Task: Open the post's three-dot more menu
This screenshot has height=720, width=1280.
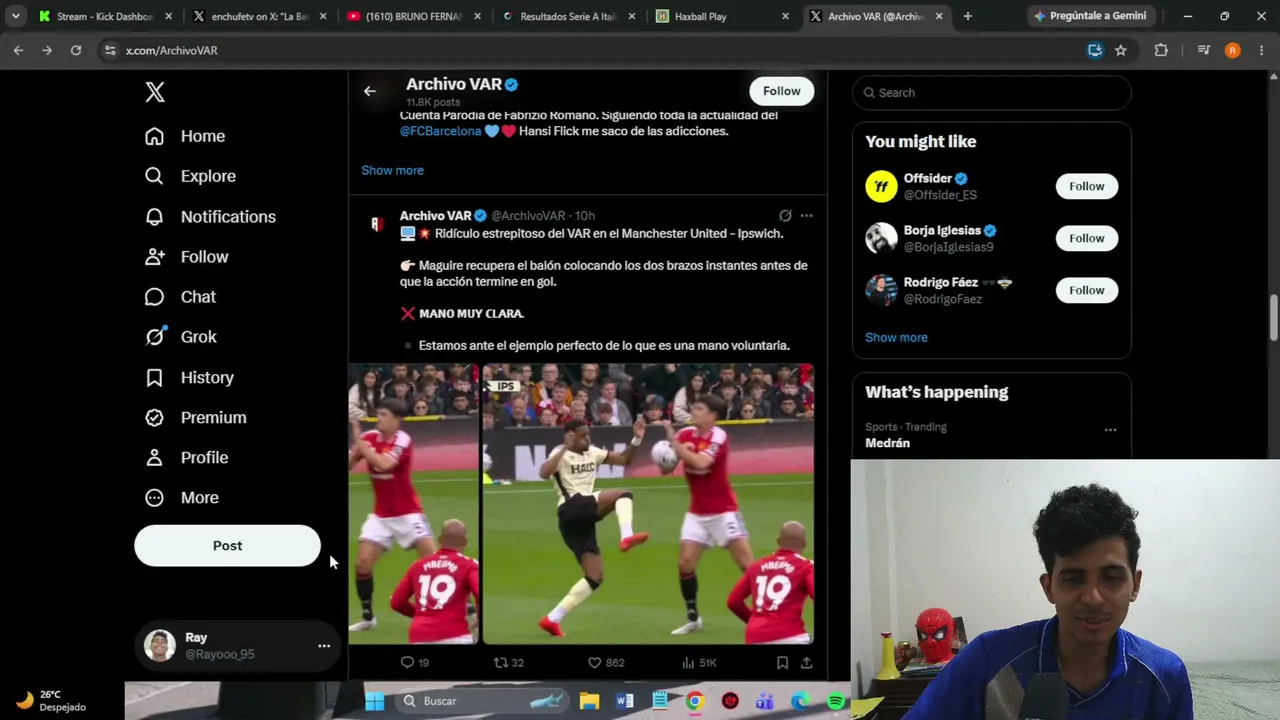Action: pos(807,215)
